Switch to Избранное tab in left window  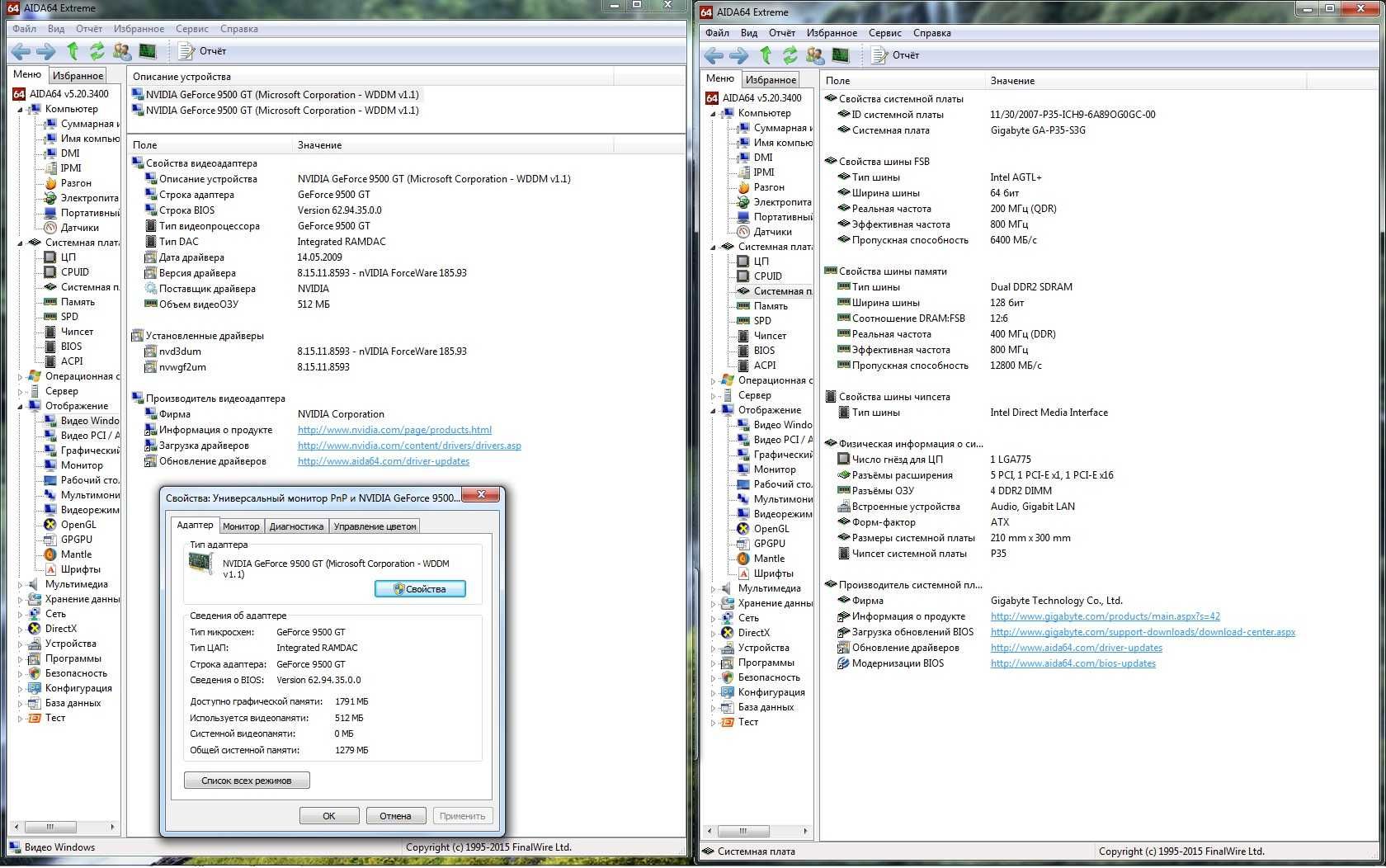(78, 76)
